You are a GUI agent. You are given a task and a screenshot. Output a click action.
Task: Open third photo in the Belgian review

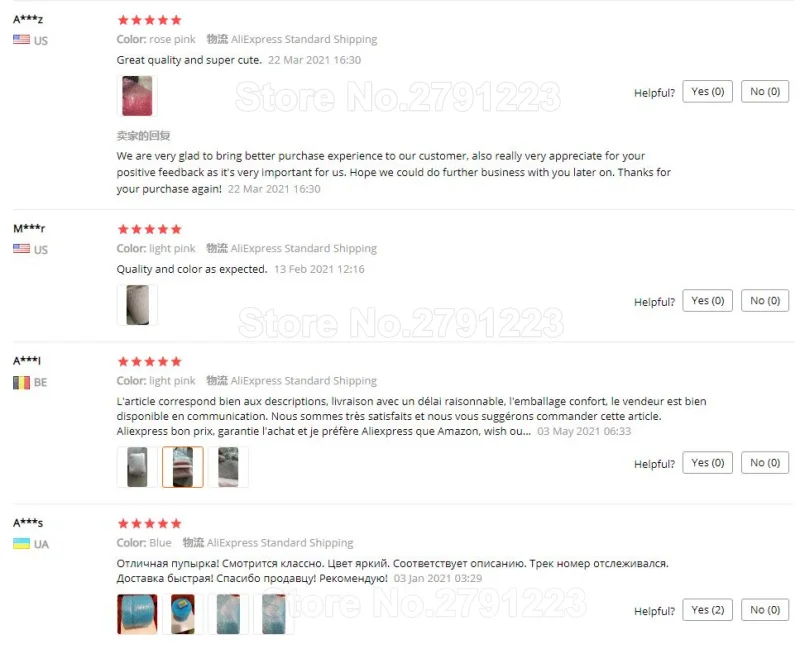(228, 467)
